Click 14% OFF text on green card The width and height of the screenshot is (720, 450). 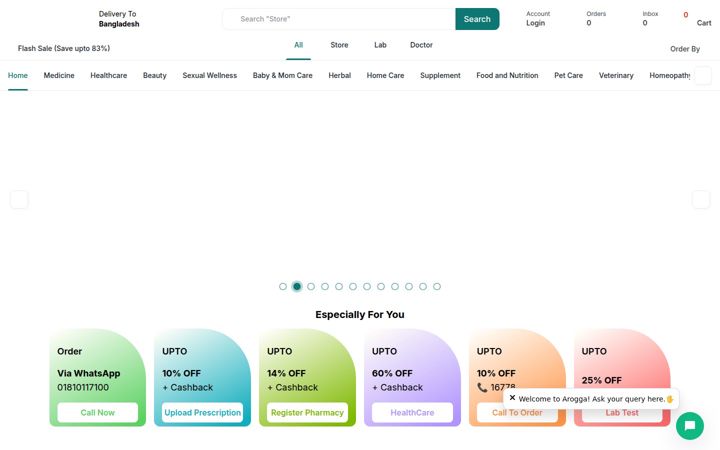tap(287, 373)
